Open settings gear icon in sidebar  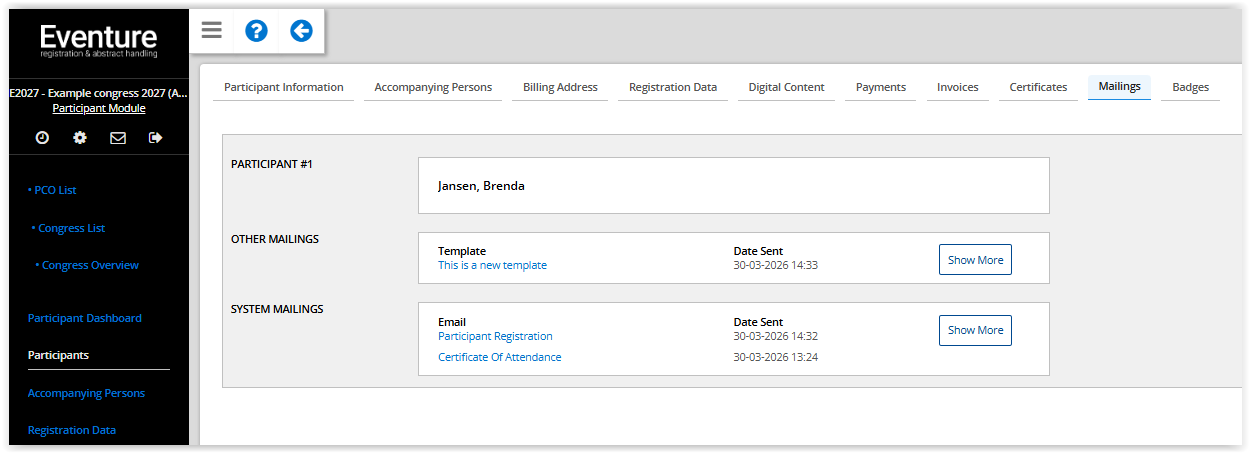point(80,138)
